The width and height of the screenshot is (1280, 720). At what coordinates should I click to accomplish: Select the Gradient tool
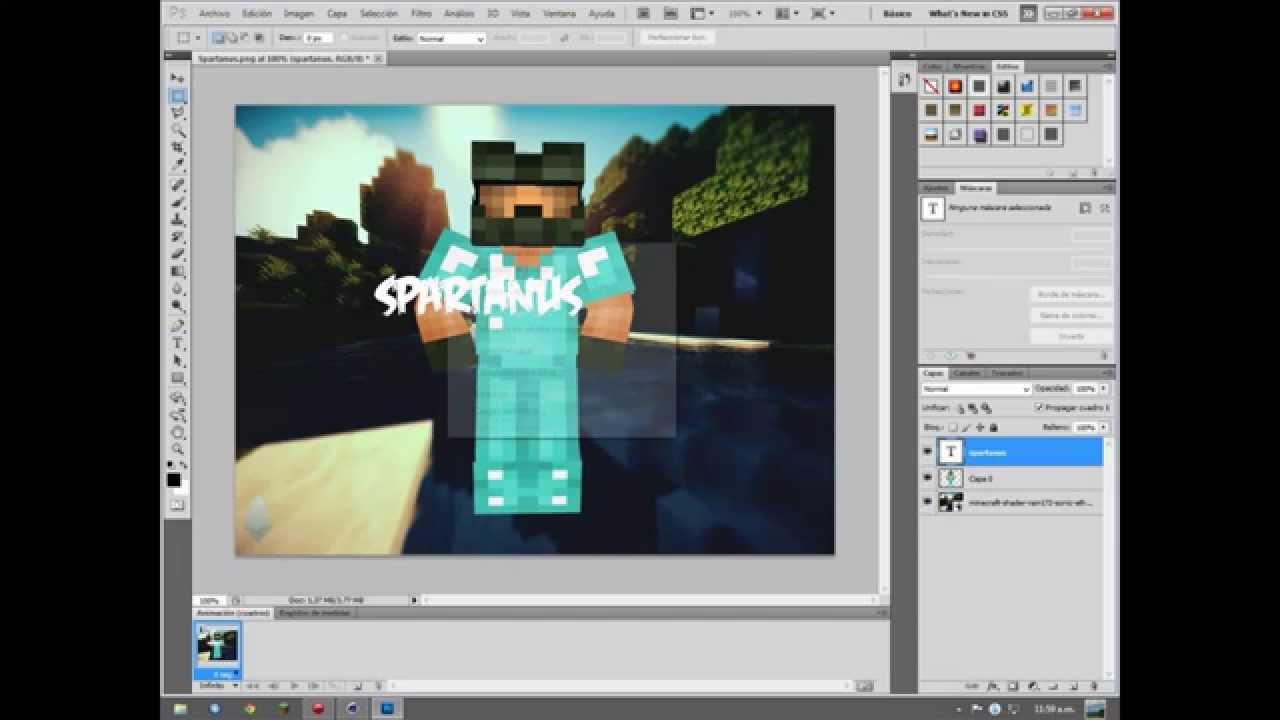(178, 272)
